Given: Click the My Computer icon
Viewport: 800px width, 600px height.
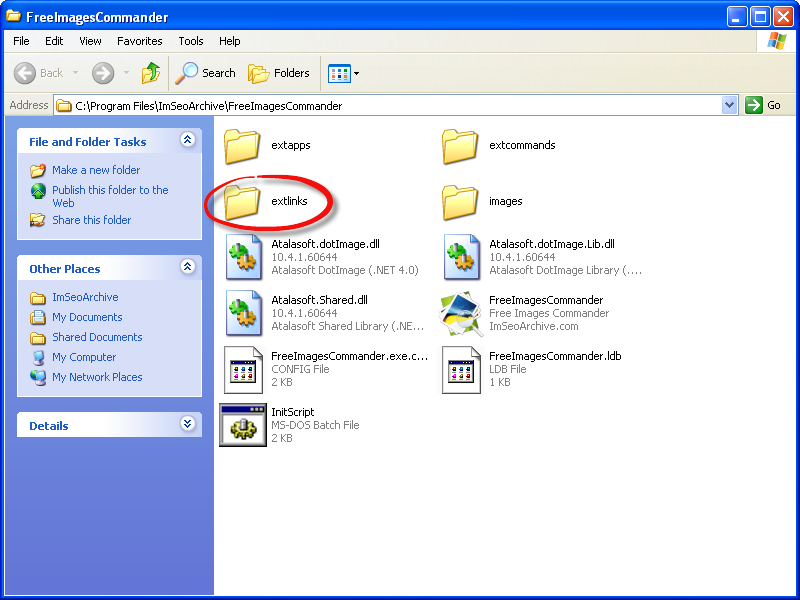Looking at the screenshot, I should tap(38, 358).
